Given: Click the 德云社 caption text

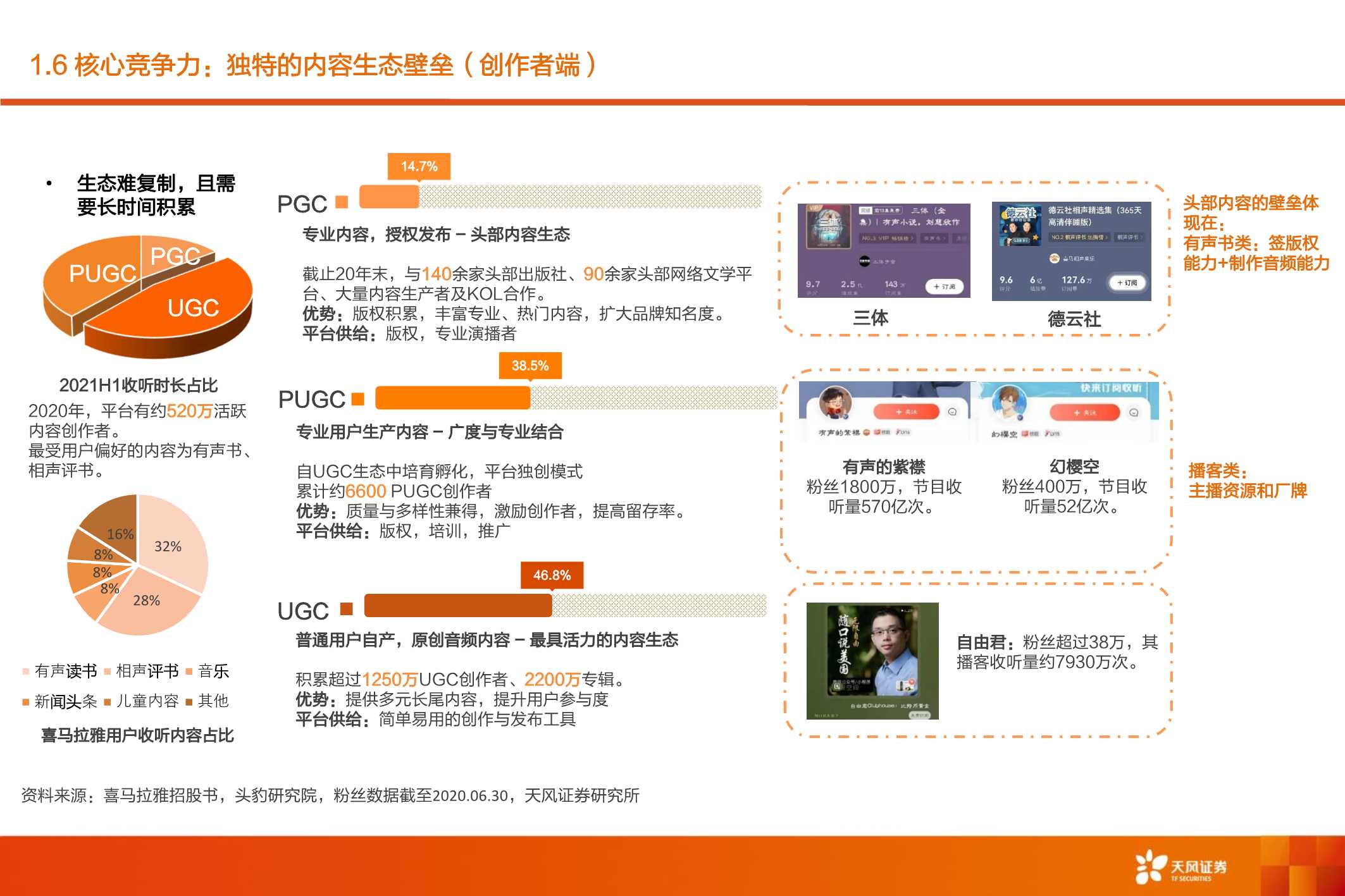Looking at the screenshot, I should 1074,319.
